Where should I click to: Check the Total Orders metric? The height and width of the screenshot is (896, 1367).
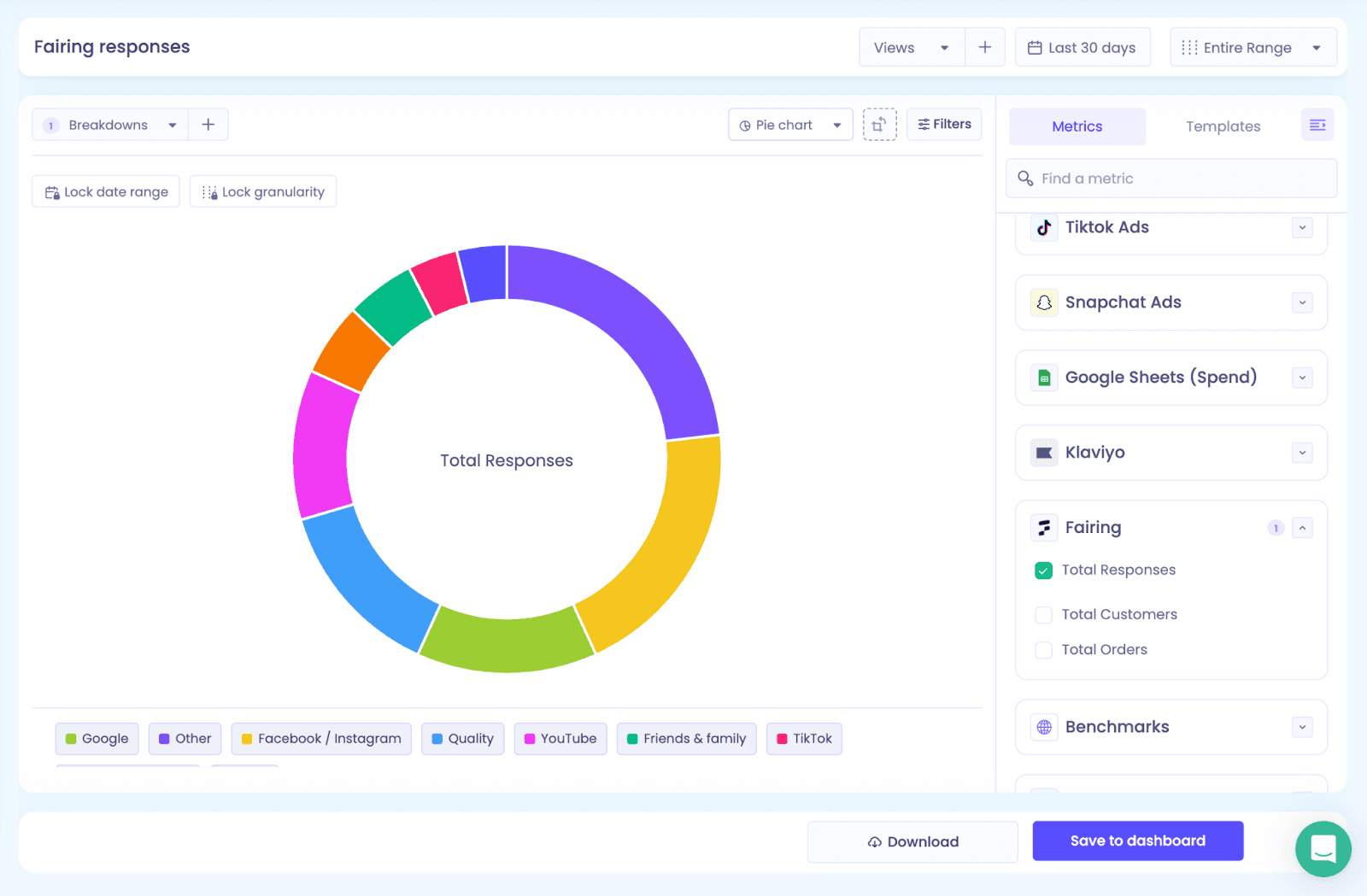[1043, 650]
